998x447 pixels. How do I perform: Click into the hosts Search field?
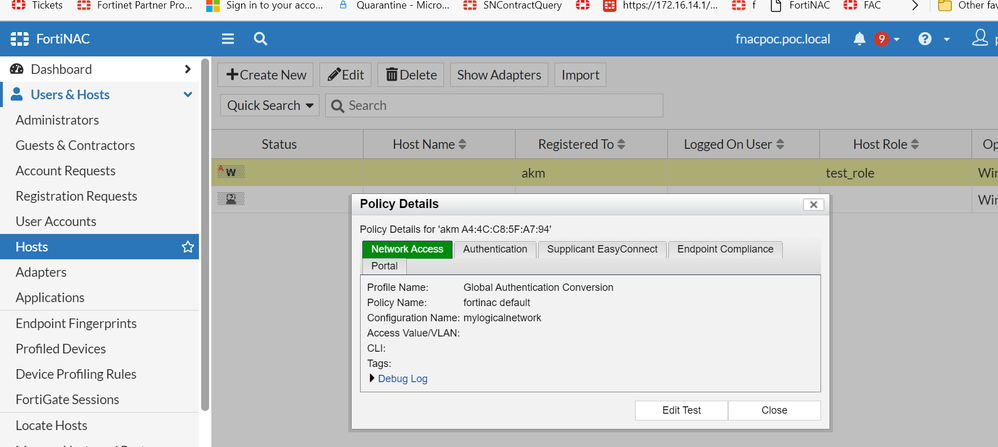(x=494, y=106)
